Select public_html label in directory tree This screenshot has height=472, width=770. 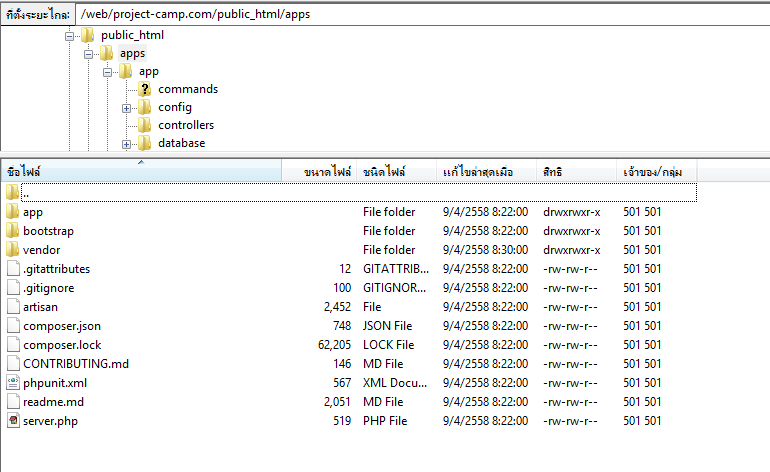133,35
